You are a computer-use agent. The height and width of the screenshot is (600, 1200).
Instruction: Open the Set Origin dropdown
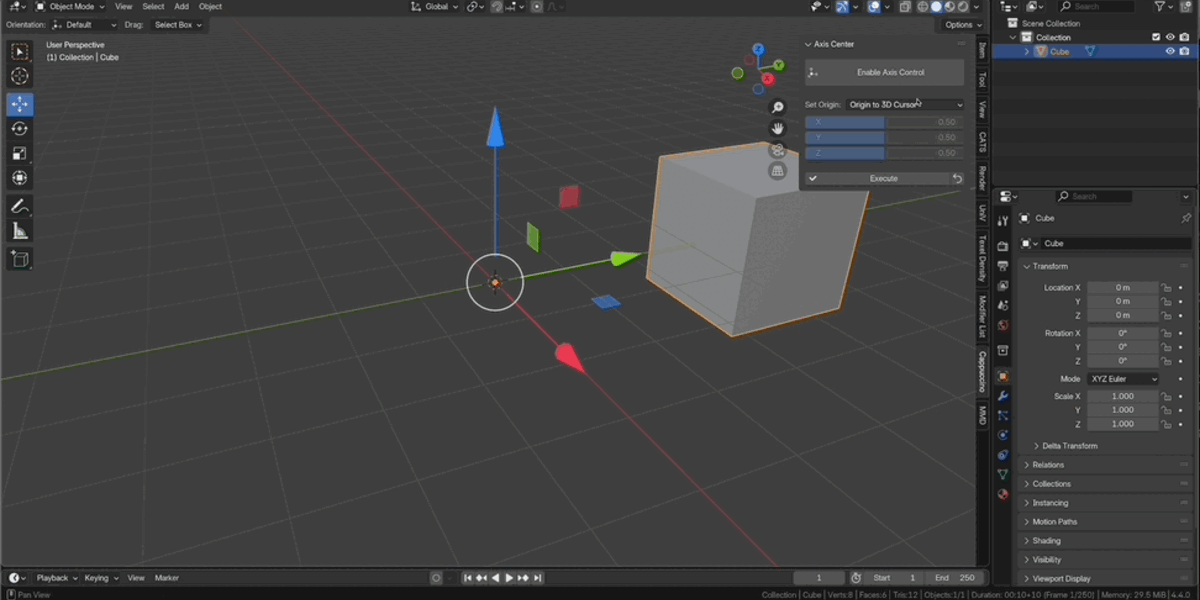[906, 104]
